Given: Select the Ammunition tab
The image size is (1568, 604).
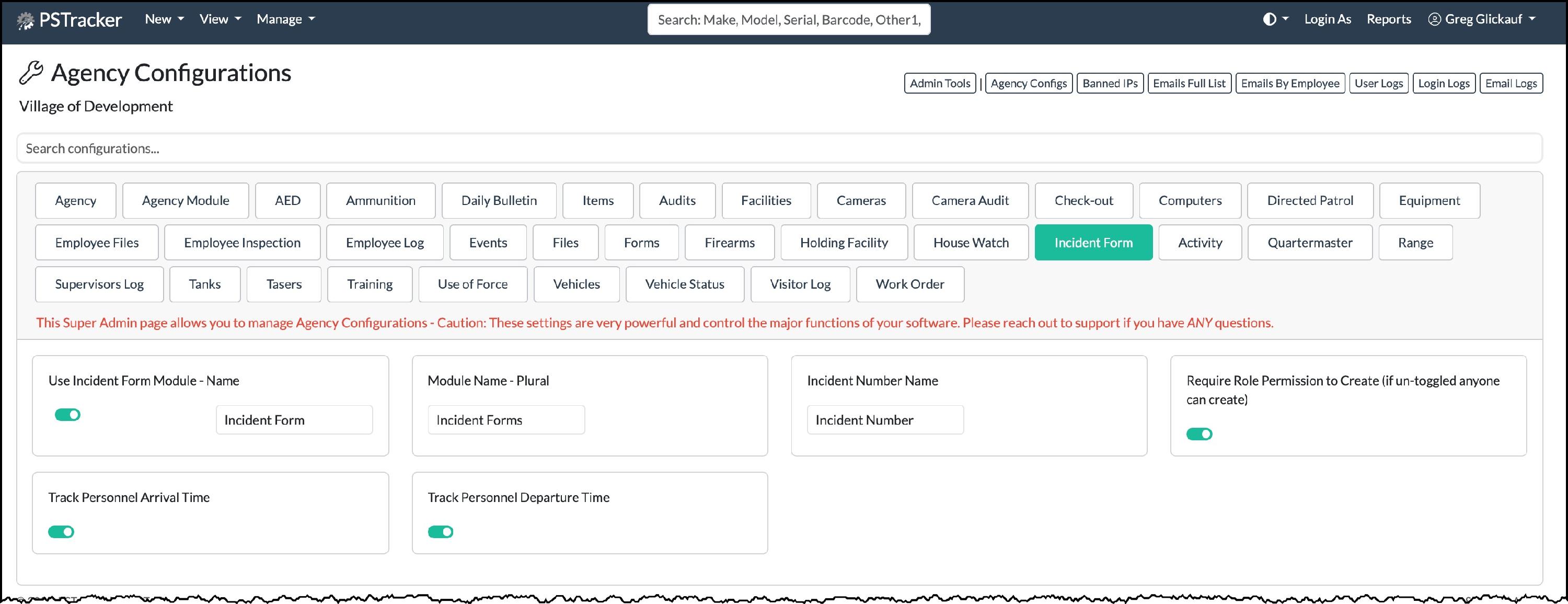Looking at the screenshot, I should click(381, 200).
